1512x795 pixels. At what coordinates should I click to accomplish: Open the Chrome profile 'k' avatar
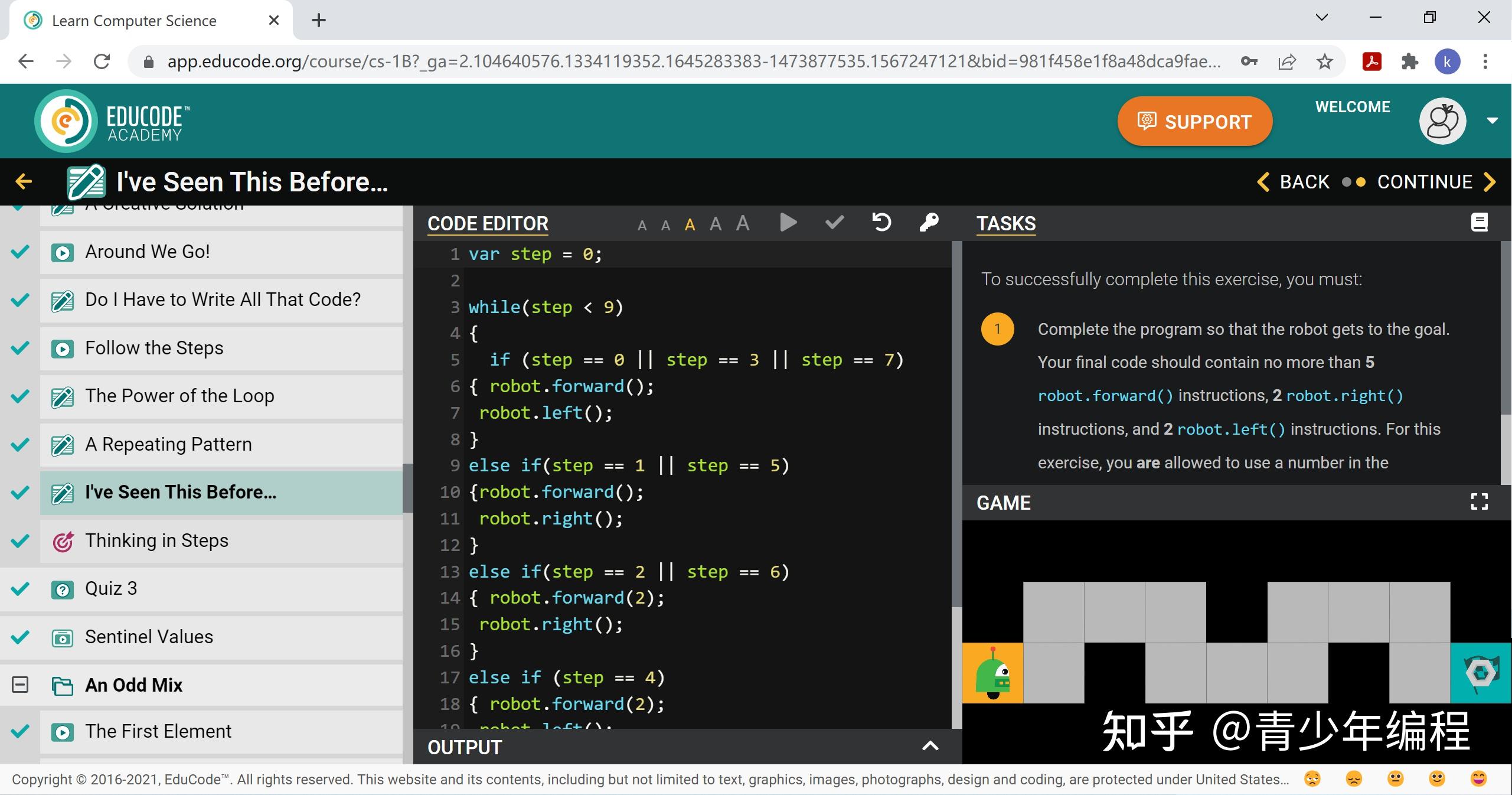(1447, 61)
